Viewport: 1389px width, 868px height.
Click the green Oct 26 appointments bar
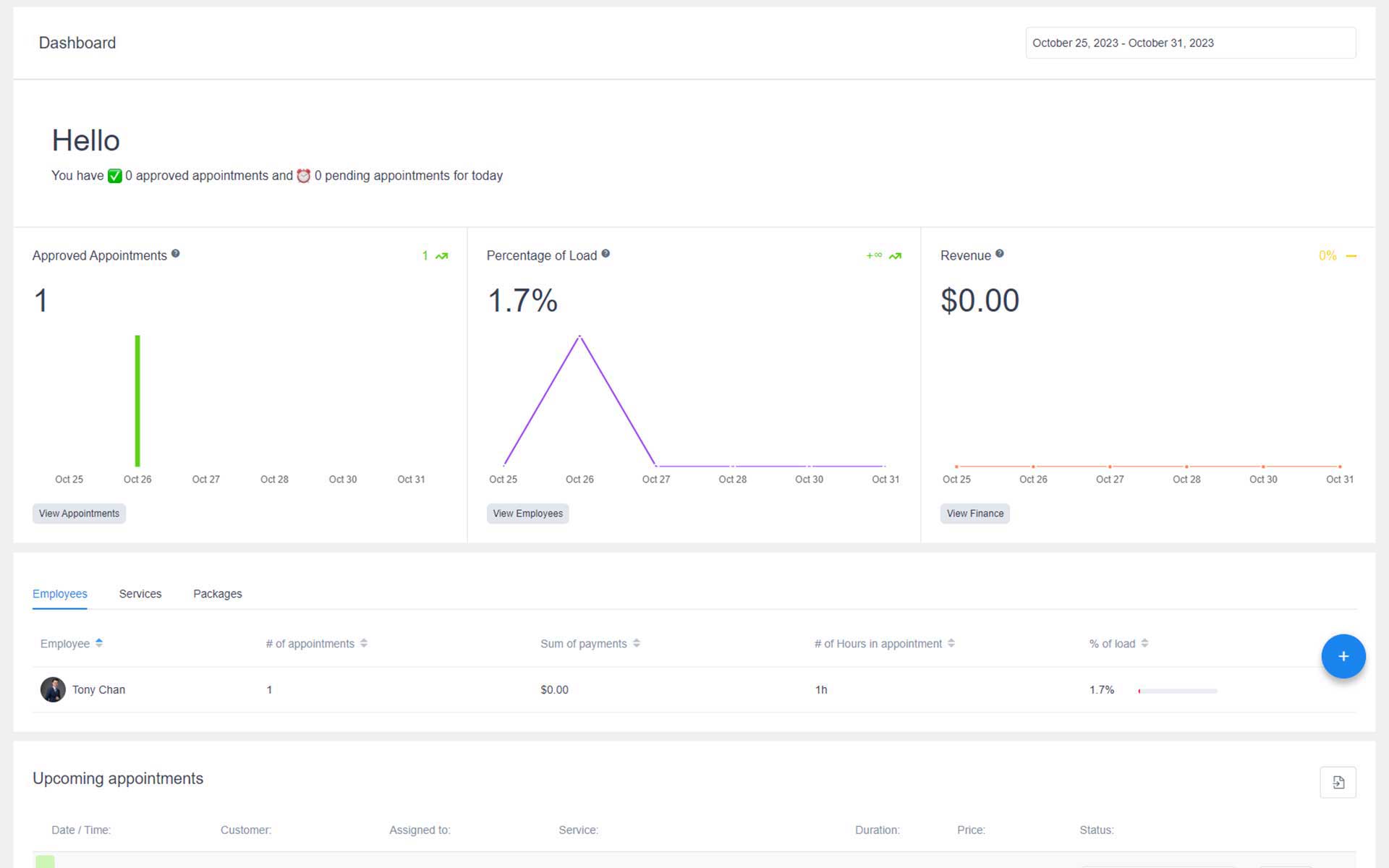pyautogui.click(x=137, y=401)
